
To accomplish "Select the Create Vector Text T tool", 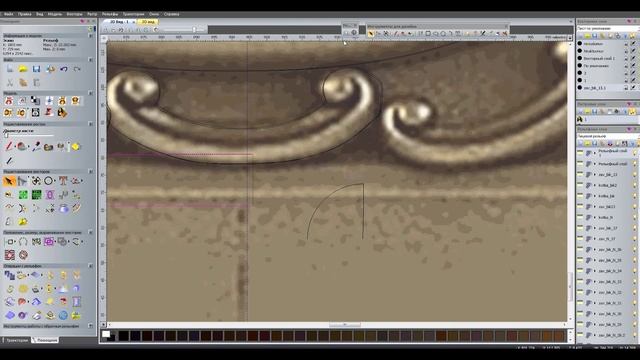I will pyautogui.click(x=62, y=181).
